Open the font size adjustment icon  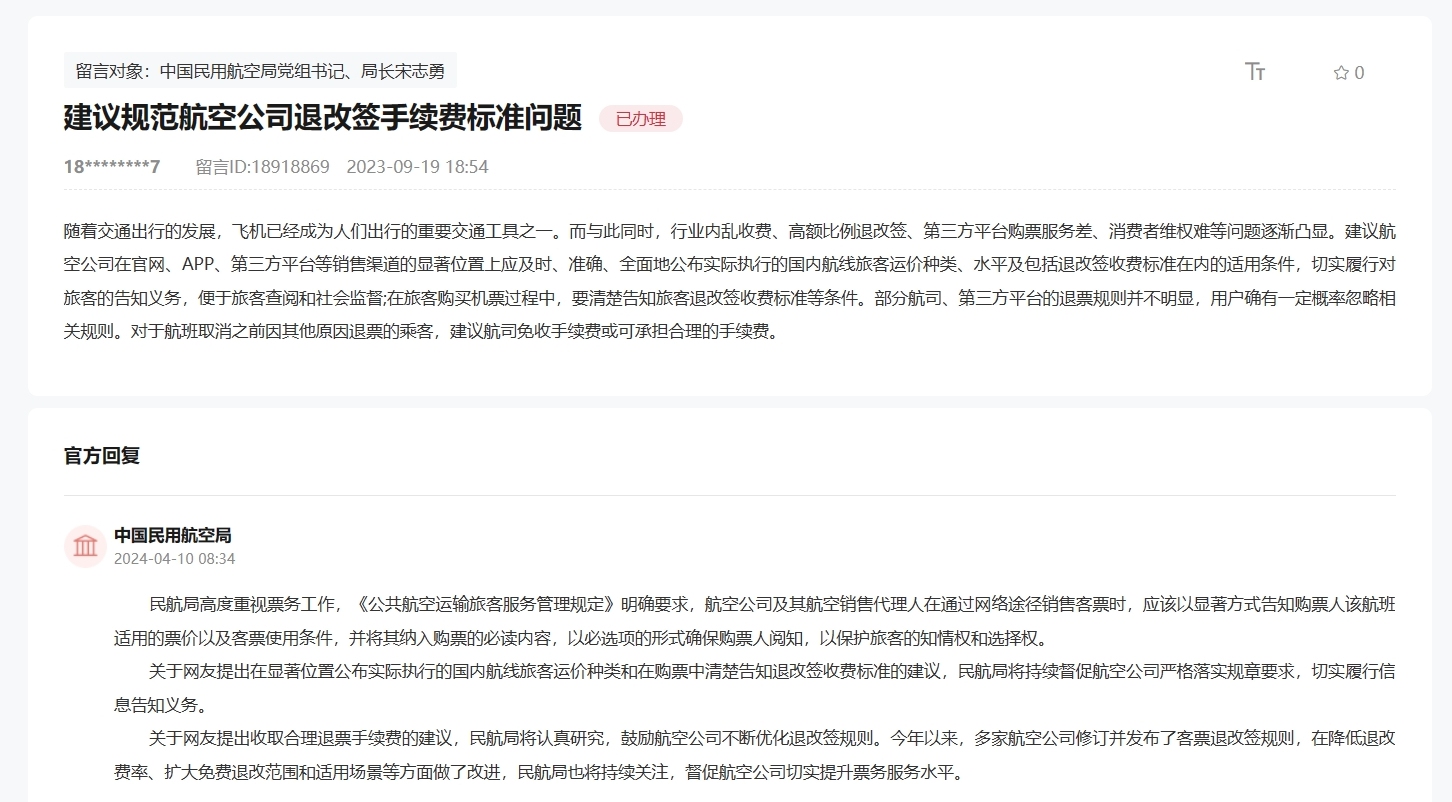coord(1255,71)
